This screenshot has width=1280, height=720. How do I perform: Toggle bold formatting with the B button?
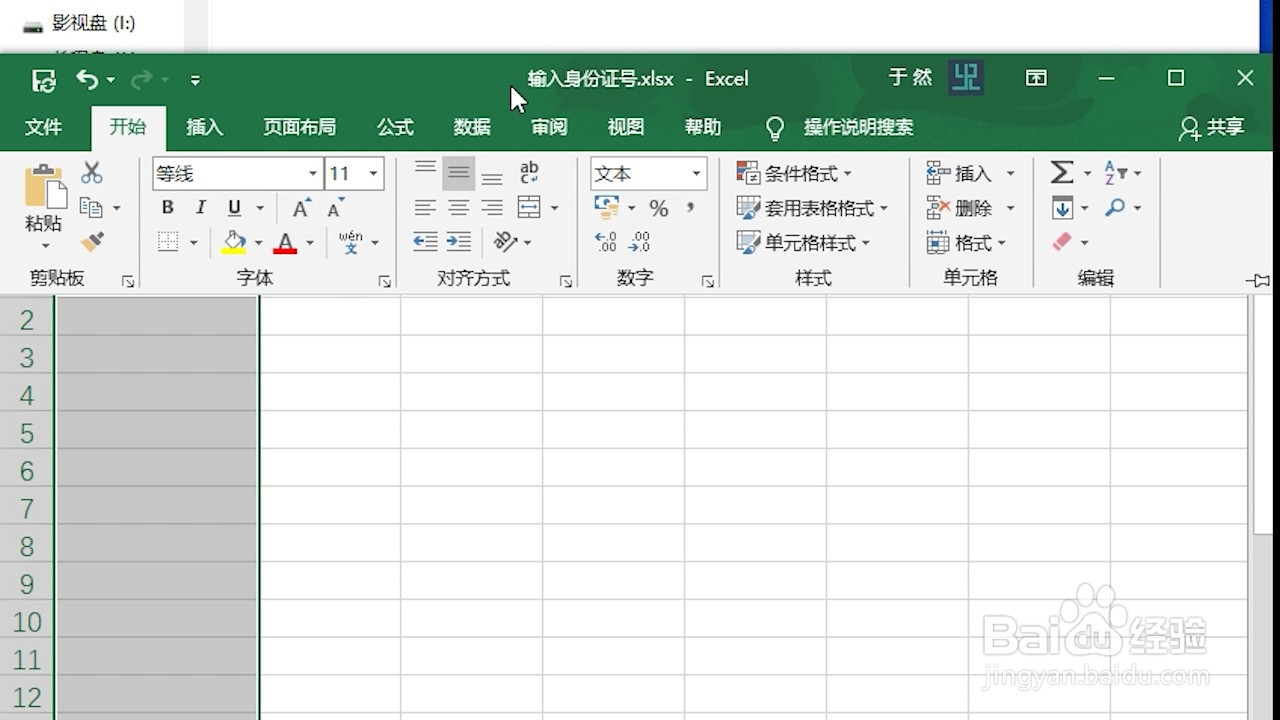tap(167, 207)
